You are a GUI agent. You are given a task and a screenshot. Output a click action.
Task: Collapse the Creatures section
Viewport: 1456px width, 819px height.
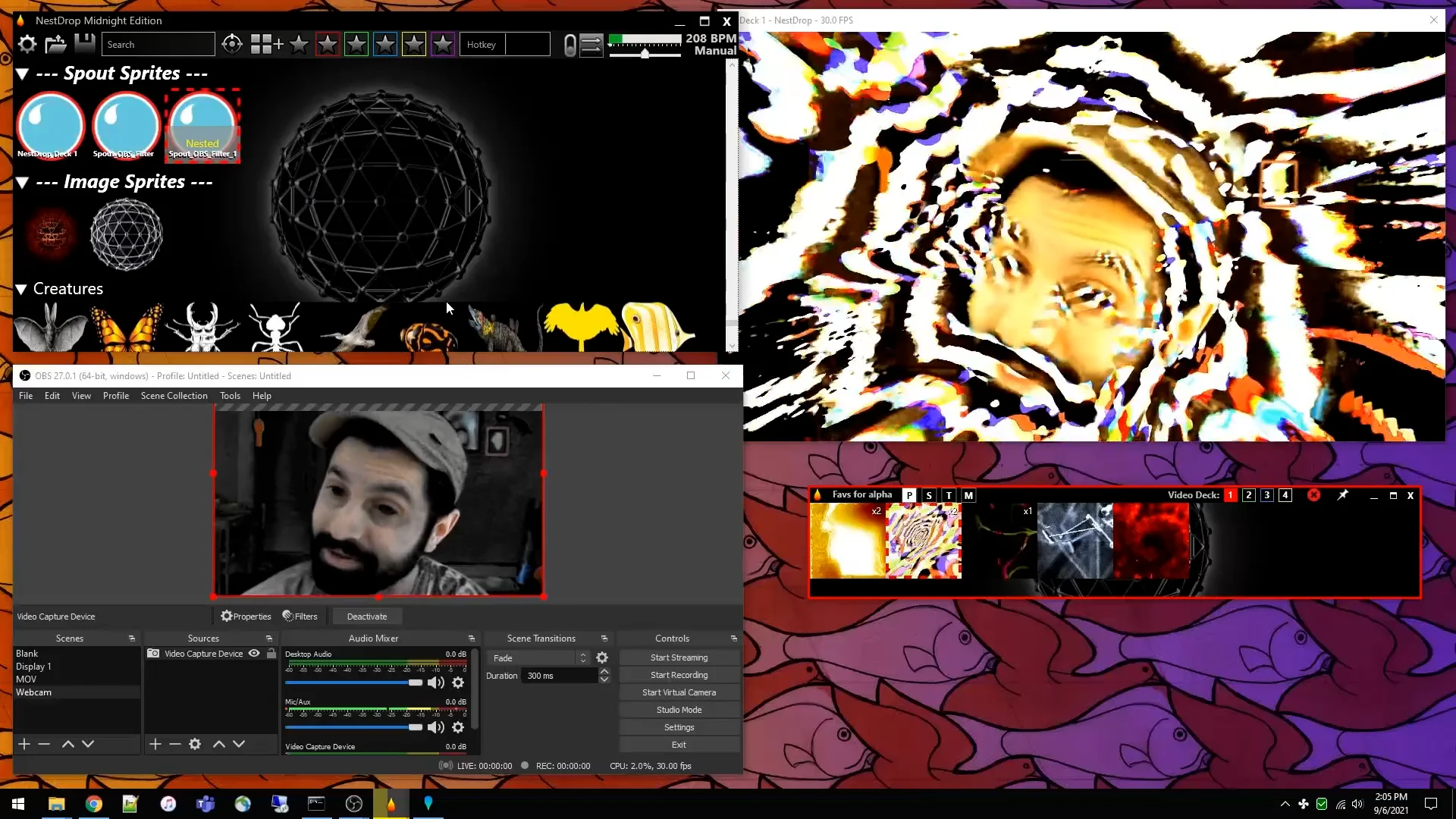pos(20,288)
